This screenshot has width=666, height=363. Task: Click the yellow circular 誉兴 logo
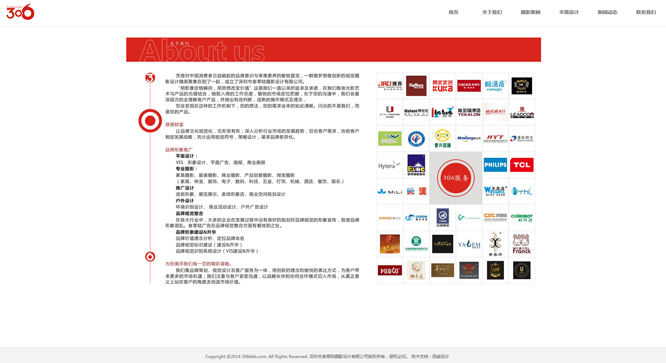[442, 138]
